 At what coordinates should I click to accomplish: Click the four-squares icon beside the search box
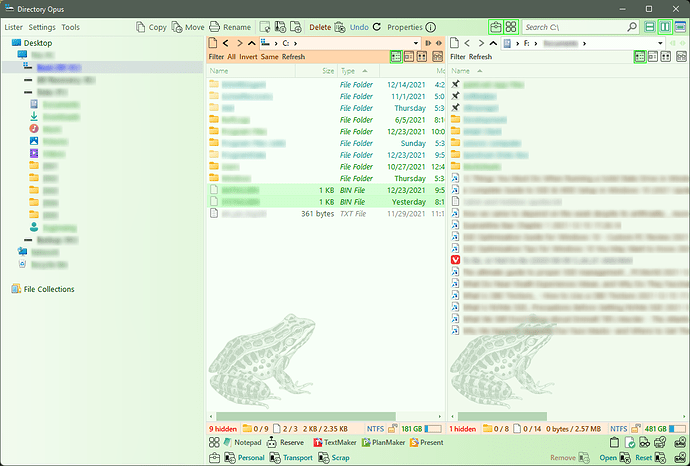click(511, 27)
